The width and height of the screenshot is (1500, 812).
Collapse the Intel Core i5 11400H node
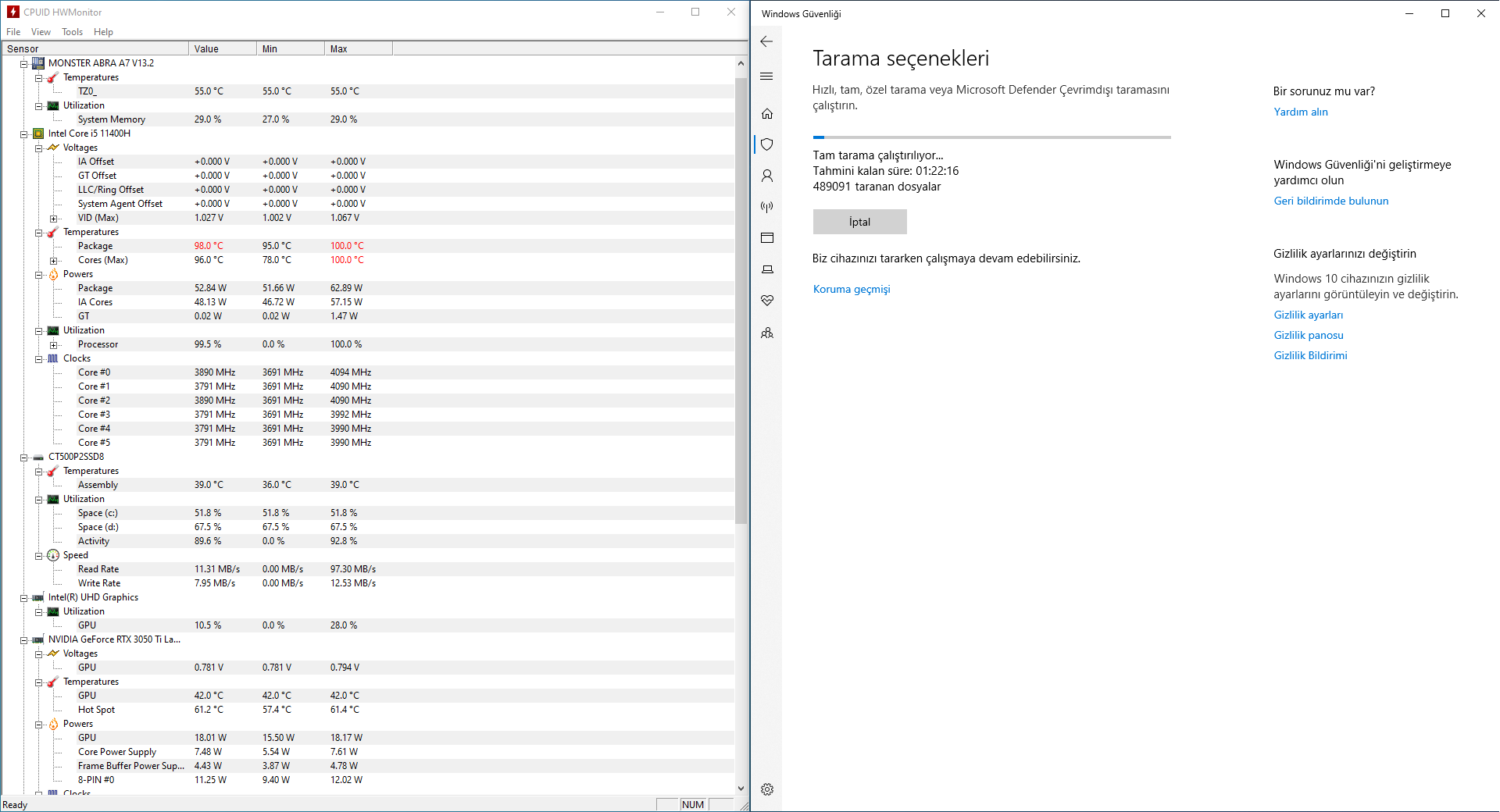[23, 134]
